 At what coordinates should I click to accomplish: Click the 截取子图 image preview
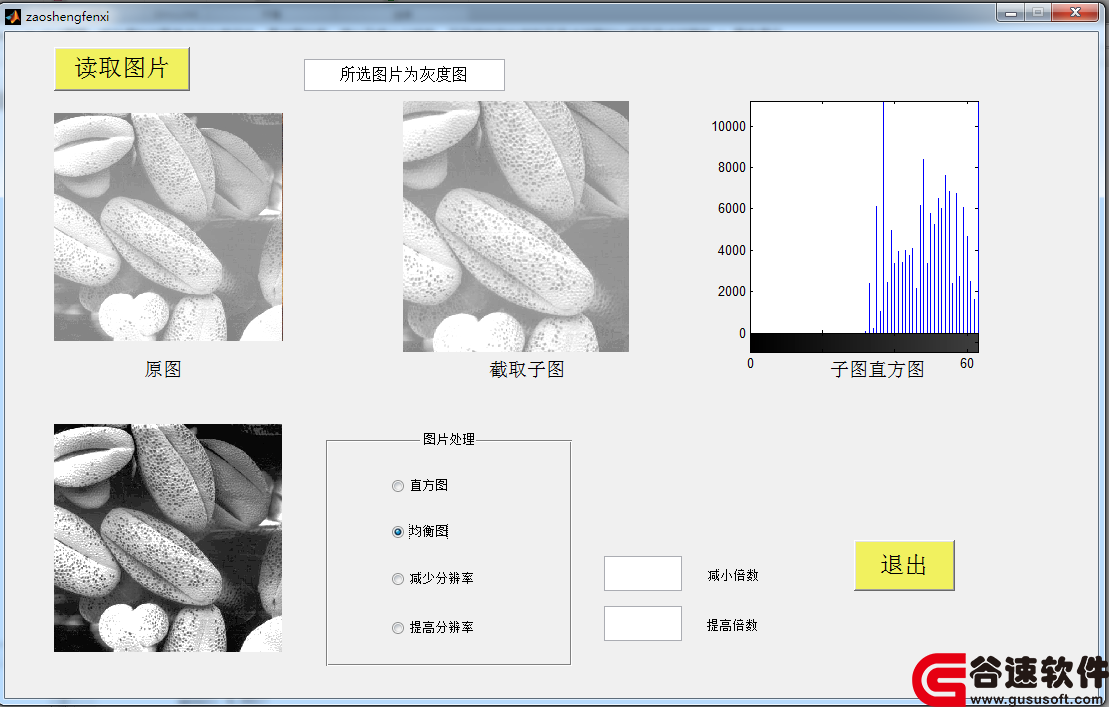click(516, 226)
